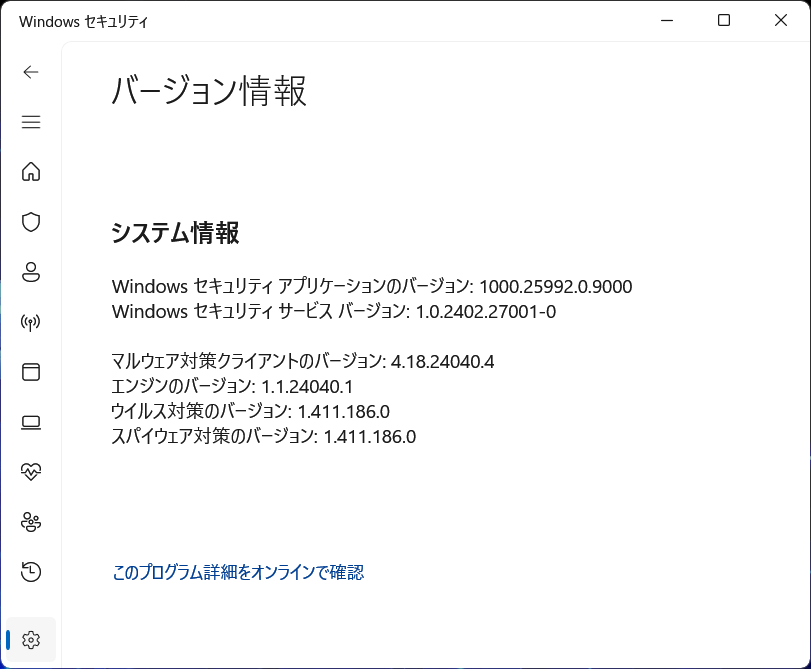
Task: Open Virus & threat protection shield
Action: 31,222
